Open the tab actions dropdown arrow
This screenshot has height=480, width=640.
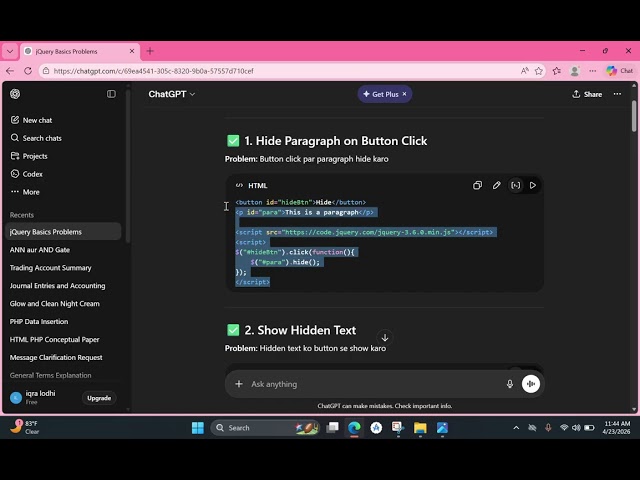10,51
